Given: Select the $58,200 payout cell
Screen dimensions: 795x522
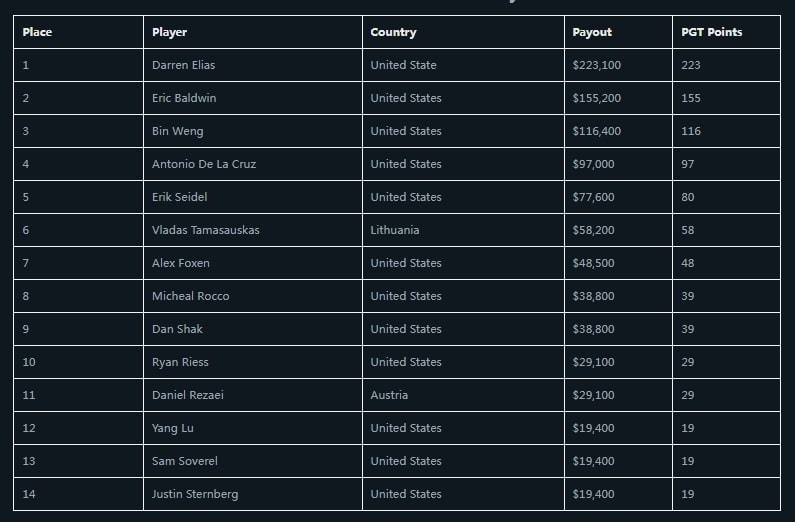Looking at the screenshot, I should [x=594, y=230].
